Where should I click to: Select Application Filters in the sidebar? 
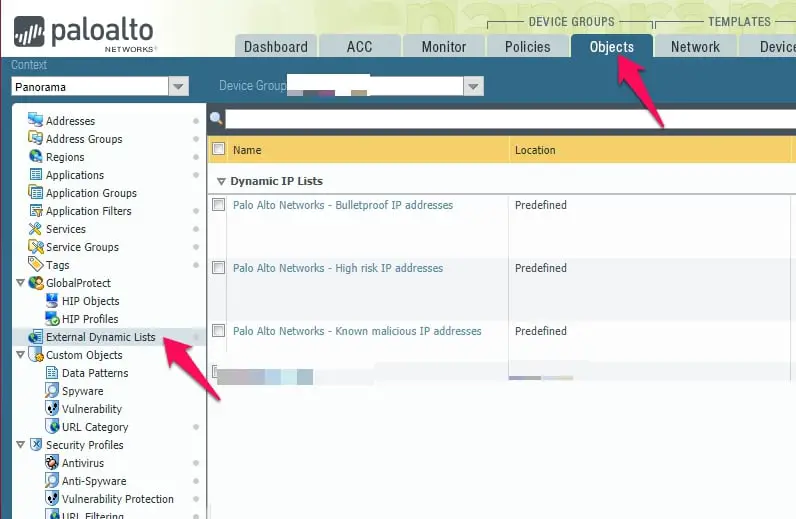(88, 211)
